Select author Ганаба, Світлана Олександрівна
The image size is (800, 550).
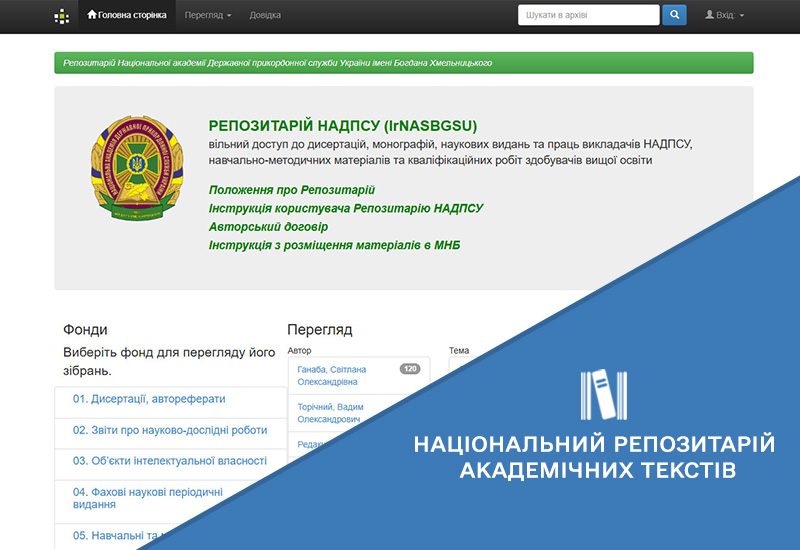tap(332, 376)
